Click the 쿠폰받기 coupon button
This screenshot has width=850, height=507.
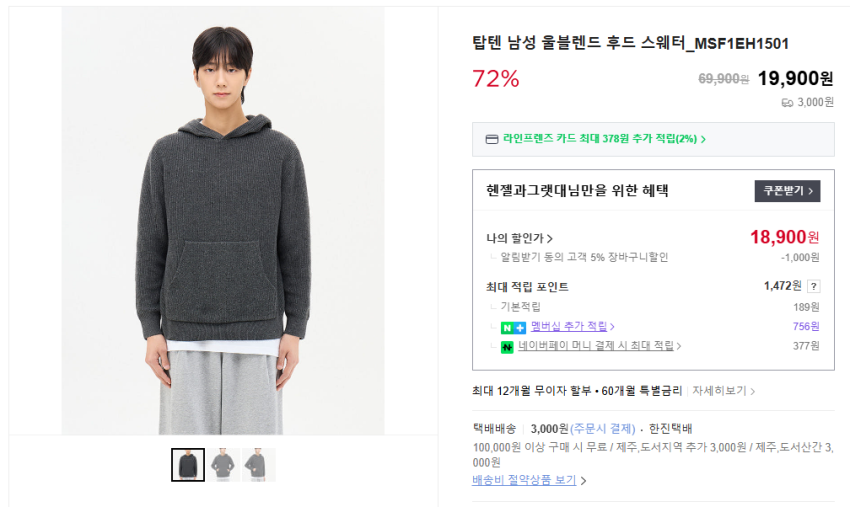click(787, 191)
